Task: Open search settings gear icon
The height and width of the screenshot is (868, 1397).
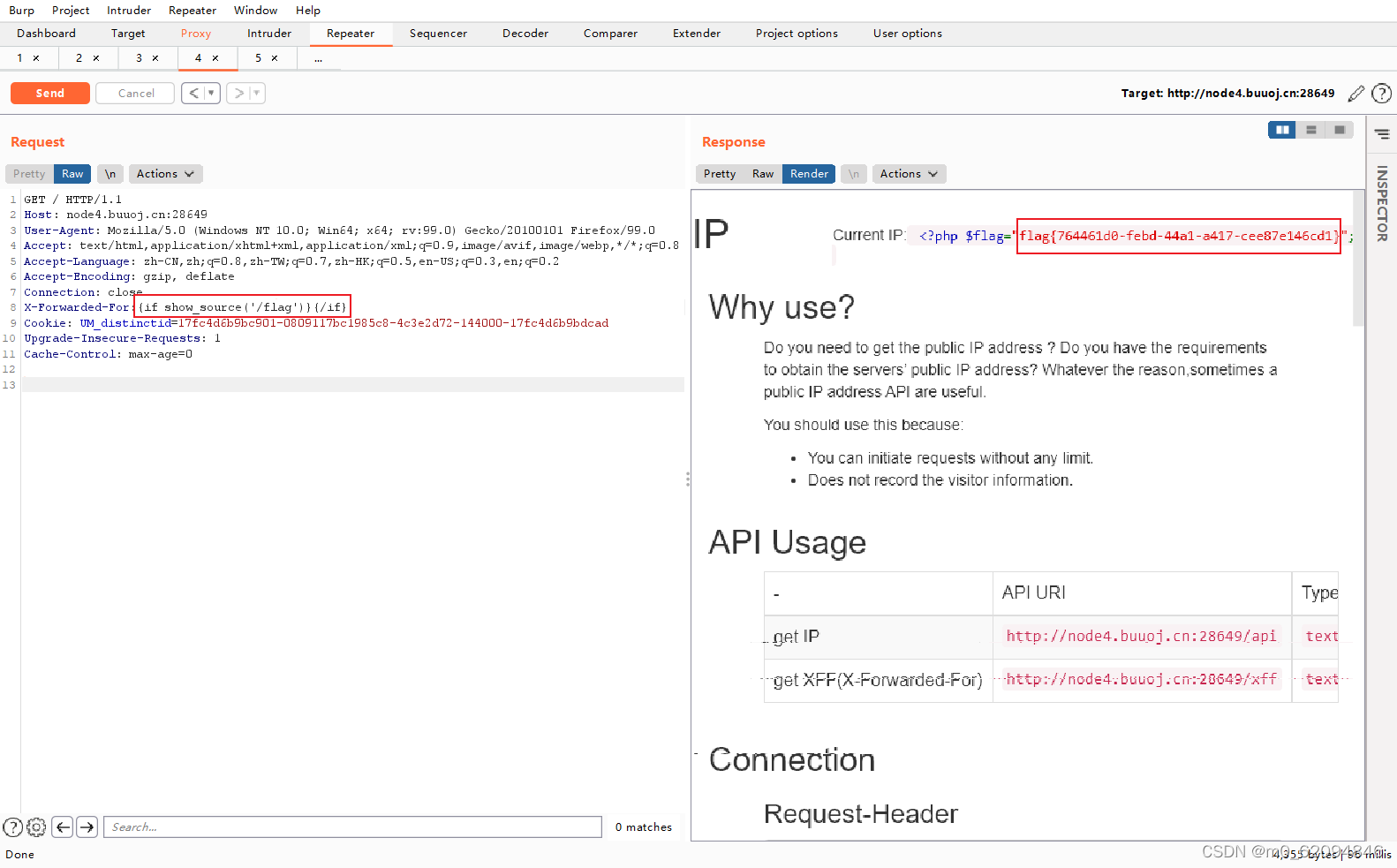Action: point(36,827)
